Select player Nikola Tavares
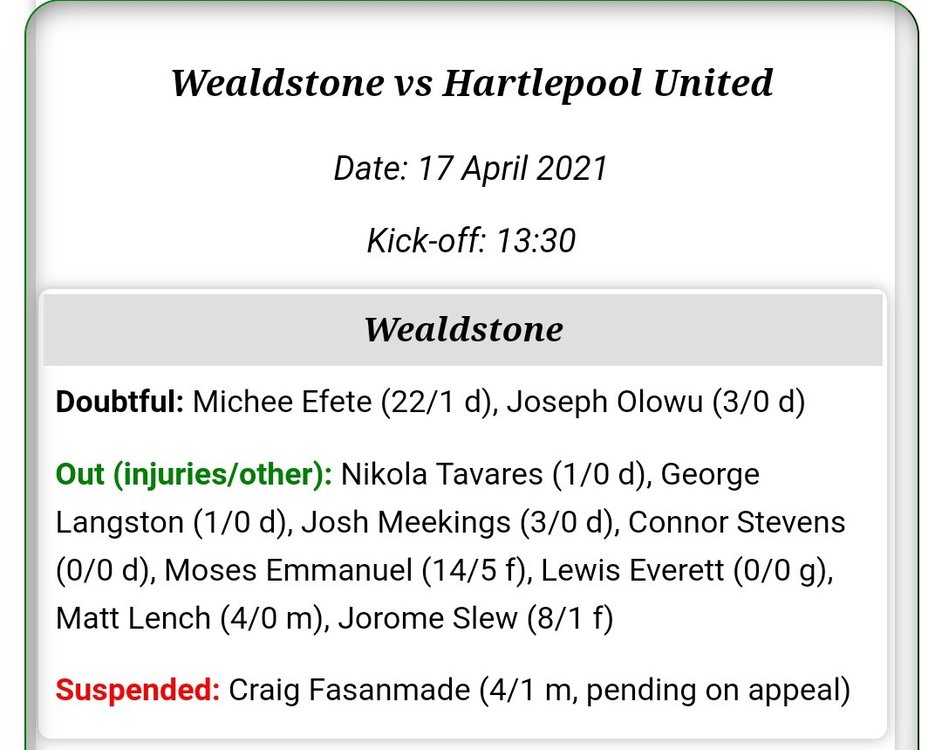This screenshot has height=750, width=942. coord(442,474)
